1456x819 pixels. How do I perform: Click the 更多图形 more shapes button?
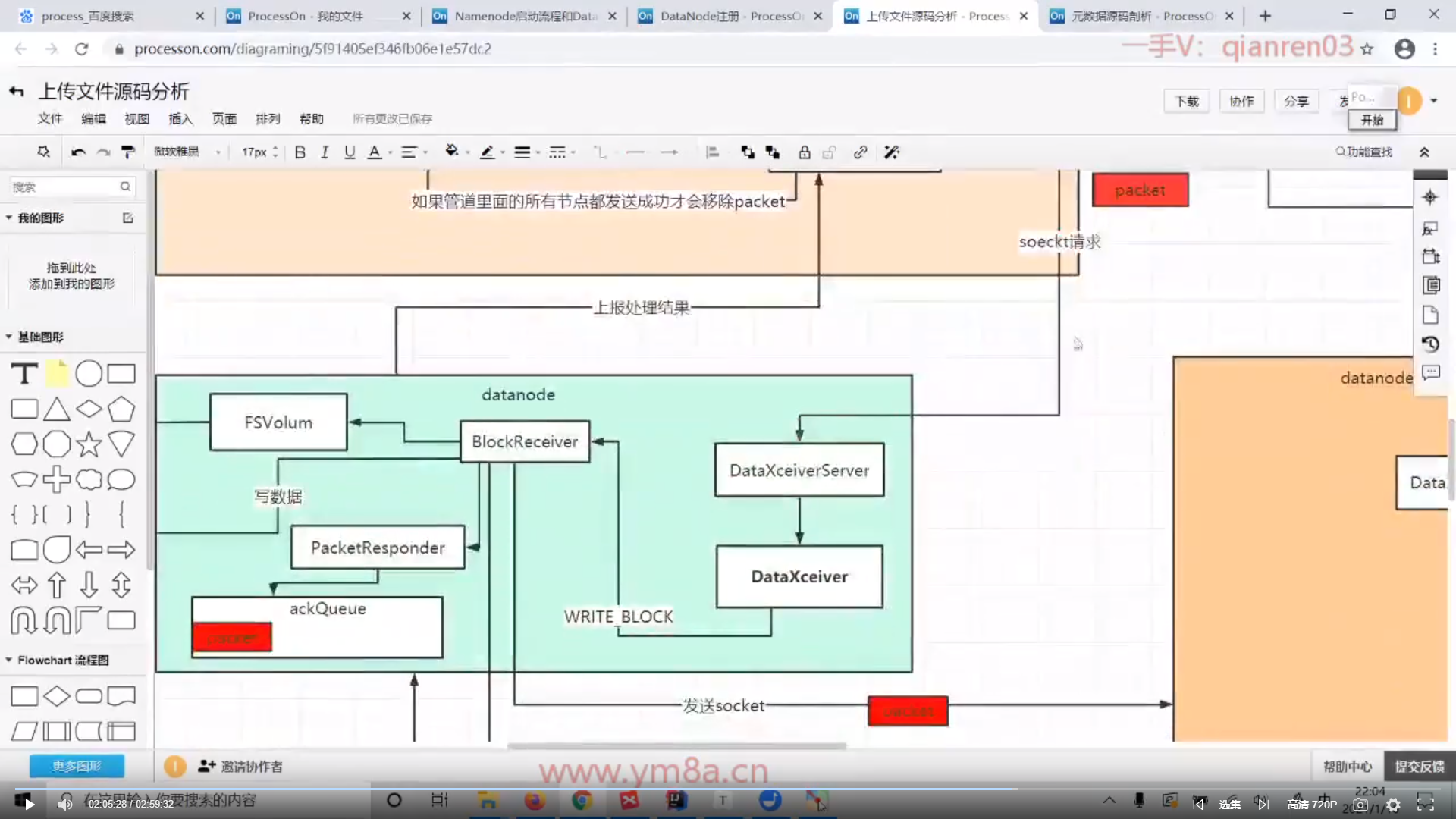(x=77, y=766)
